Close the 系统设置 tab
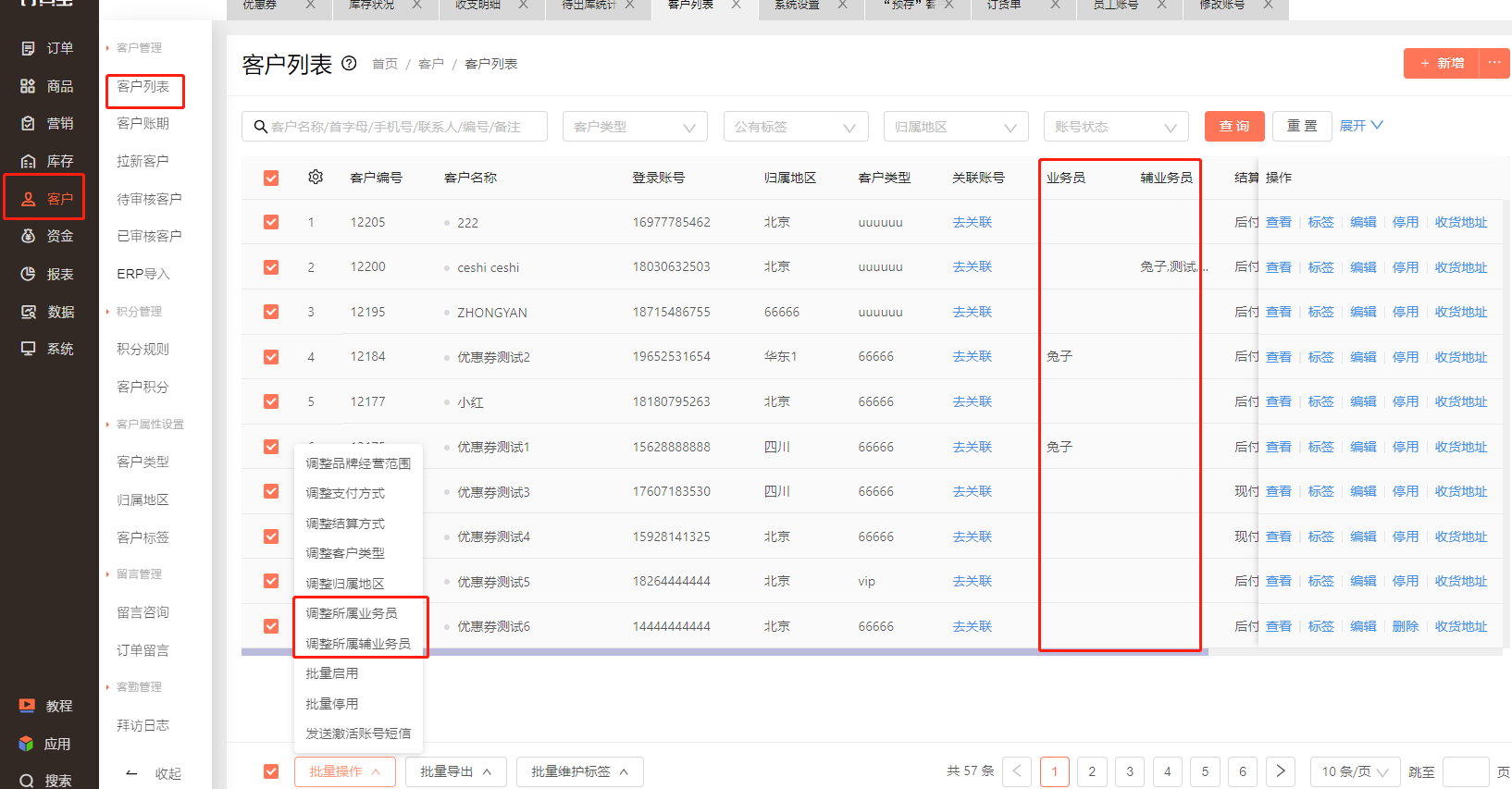The height and width of the screenshot is (789, 1512). (x=842, y=5)
